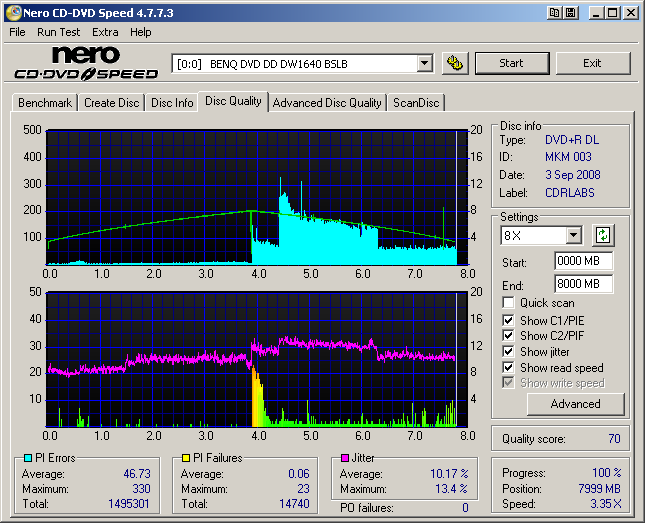Uncheck Show C1/PIE option

pos(509,320)
